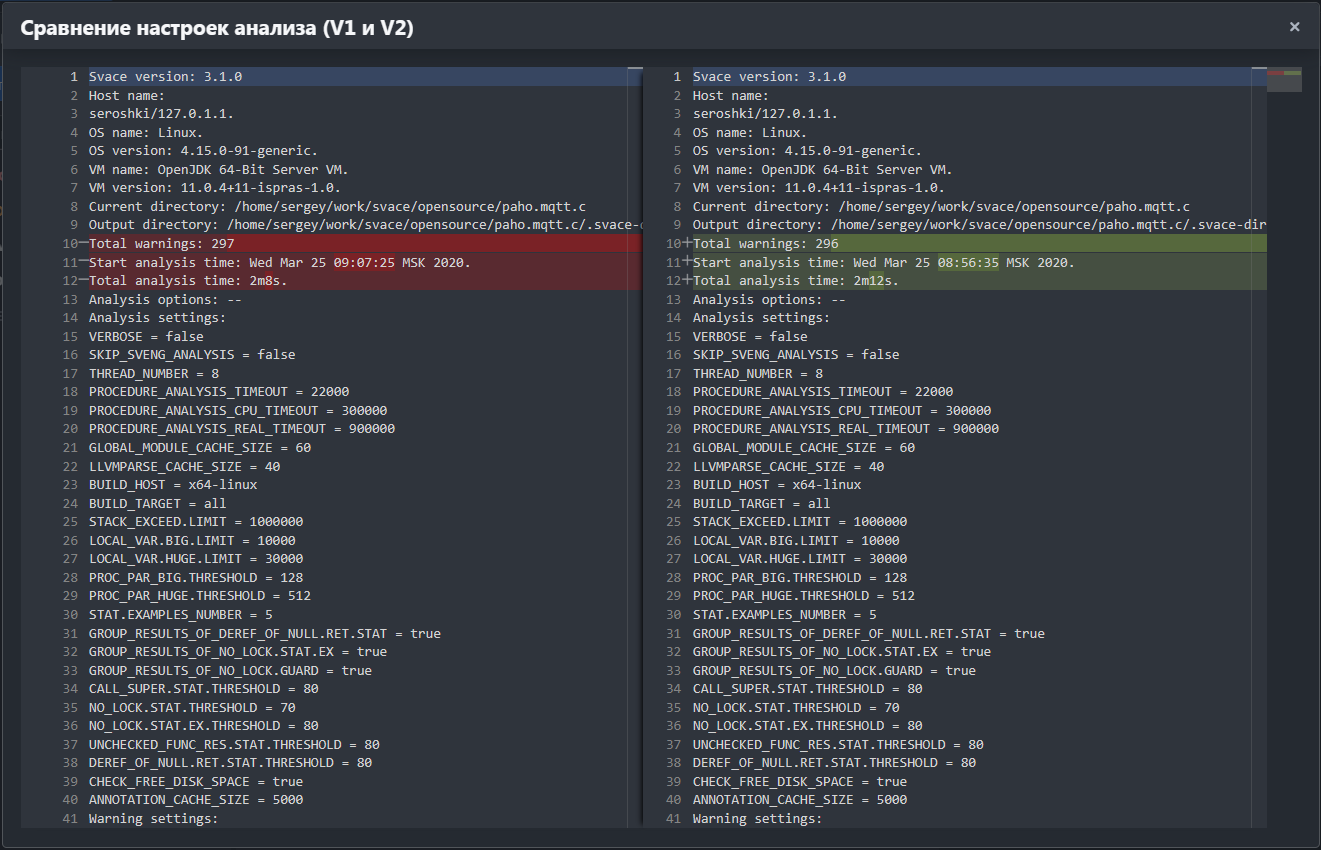1321x850 pixels.
Task: Click line number 1 in left V1 pane
Action: [74, 77]
